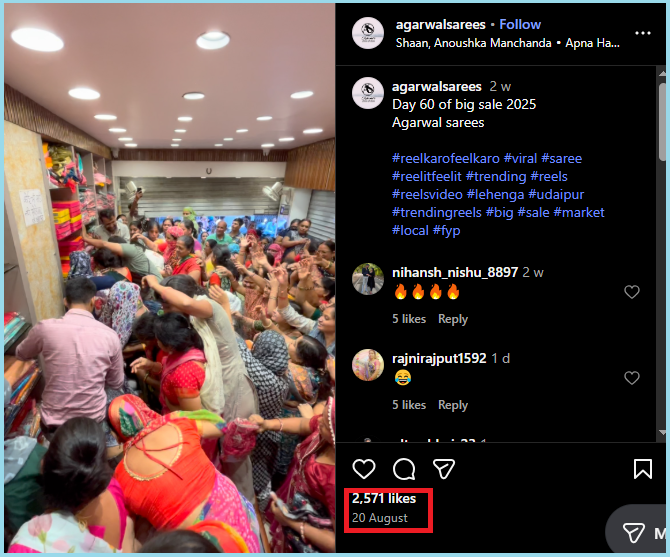Follow the agarwalsarees account

coord(520,24)
